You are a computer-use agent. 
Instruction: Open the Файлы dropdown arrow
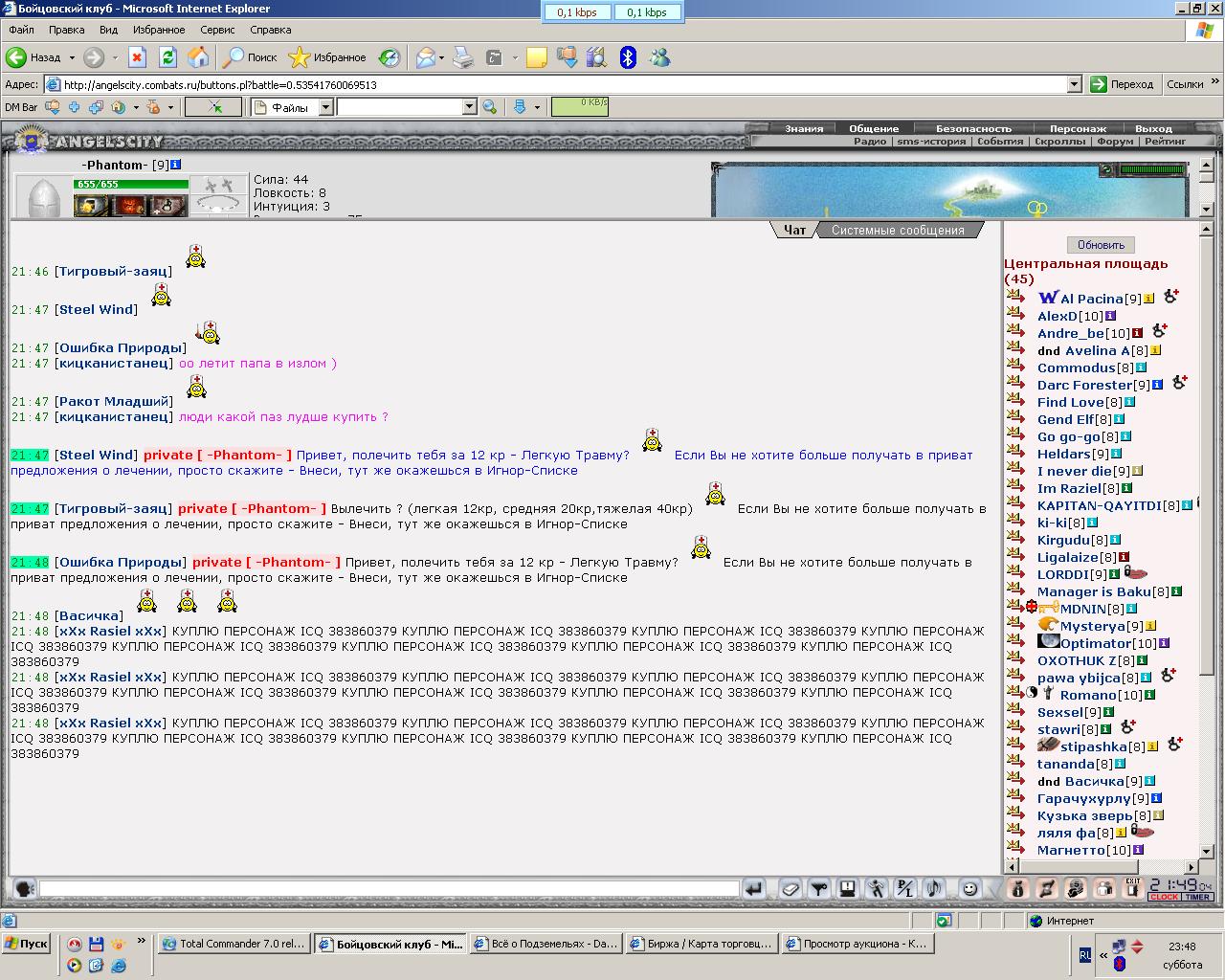coord(325,107)
